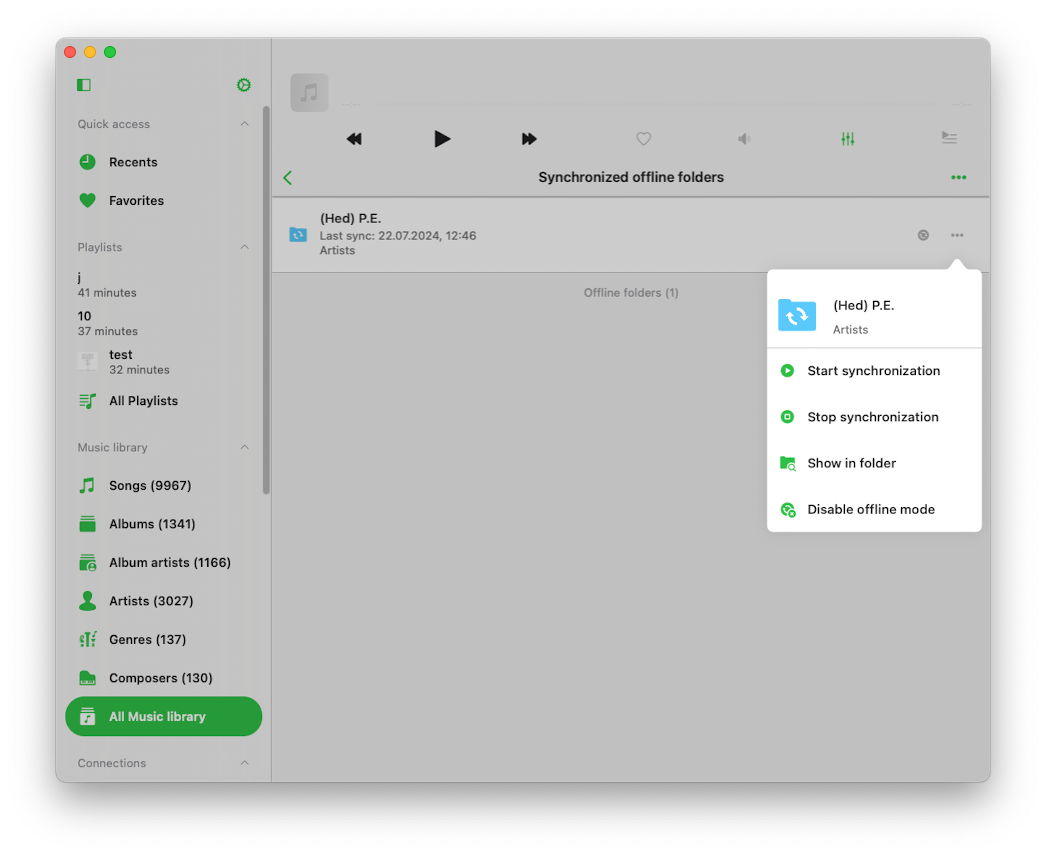Open the Composers library icon
The width and height of the screenshot is (1046, 856).
pyautogui.click(x=86, y=678)
